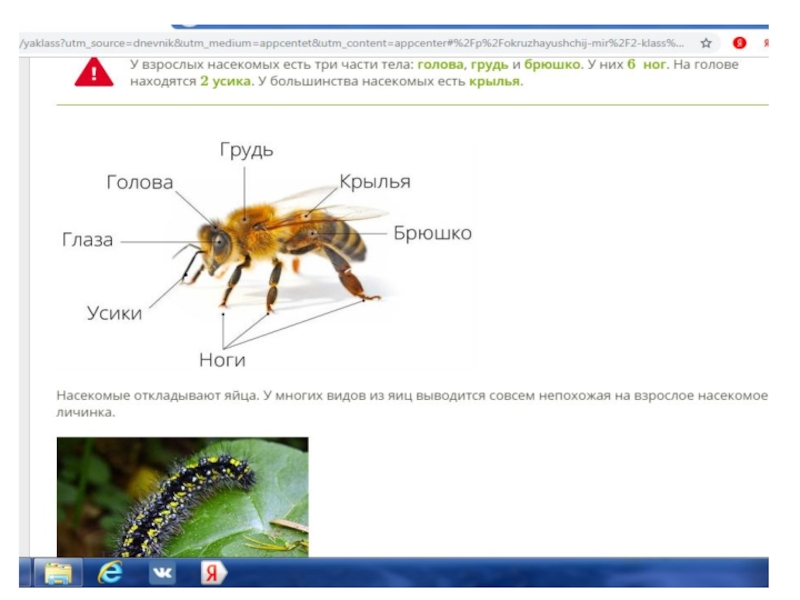Launch Internet Explorer from the taskbar

(x=109, y=573)
